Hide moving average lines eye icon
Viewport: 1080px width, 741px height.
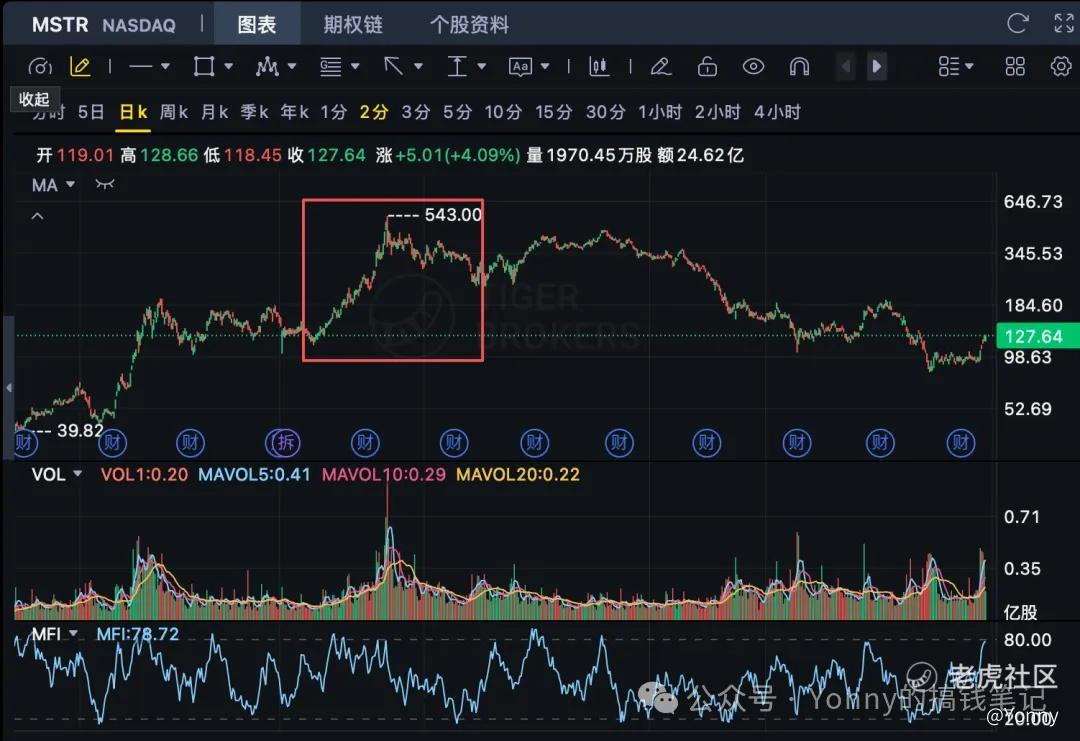tap(105, 184)
